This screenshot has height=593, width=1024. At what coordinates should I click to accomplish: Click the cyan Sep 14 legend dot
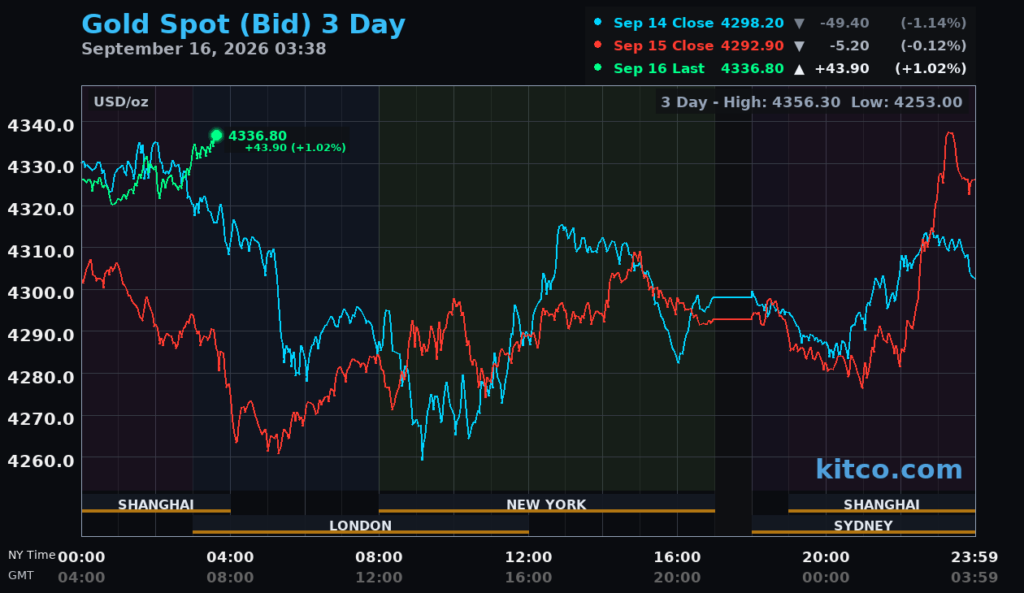(x=598, y=22)
